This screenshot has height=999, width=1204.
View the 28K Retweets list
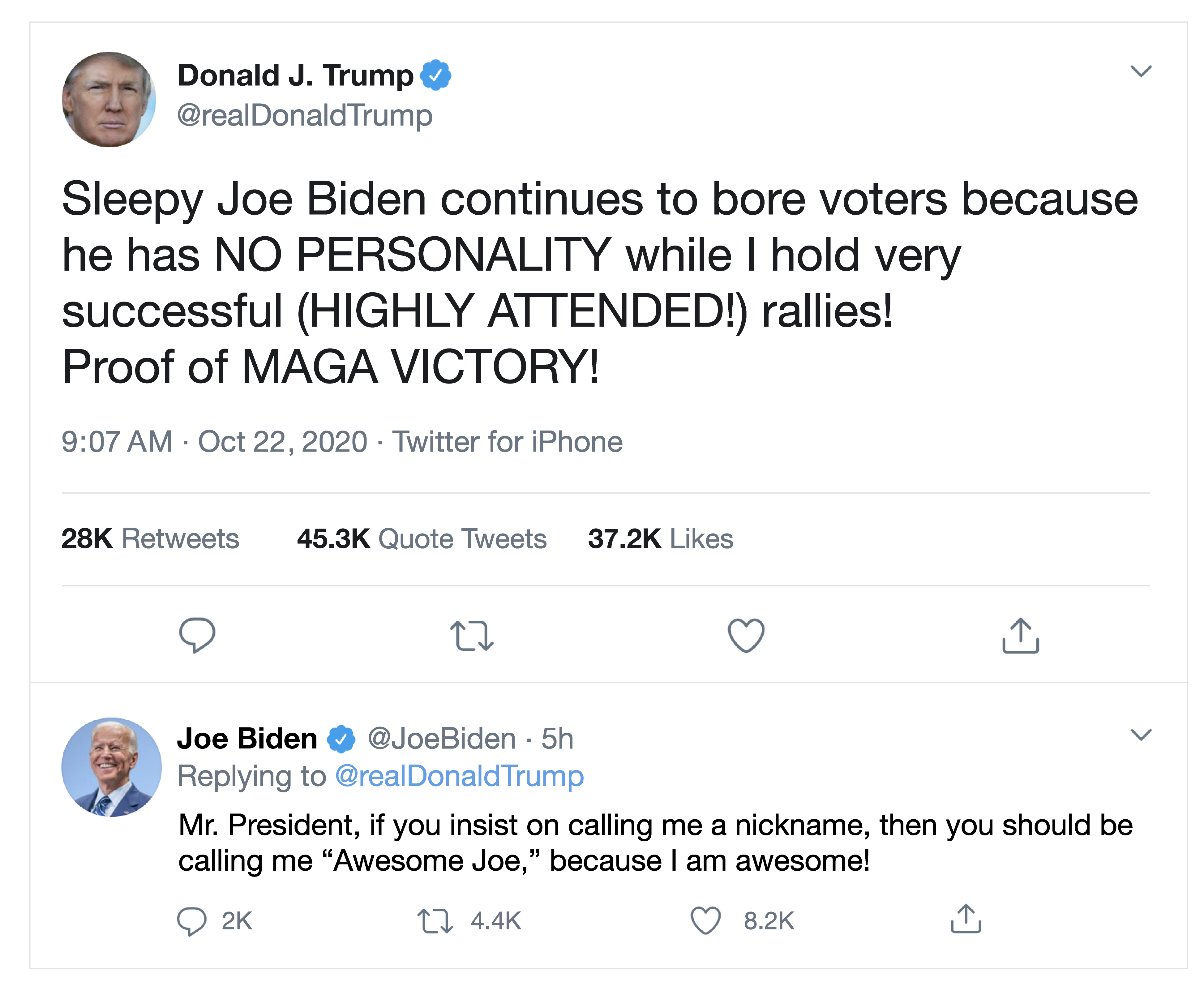[x=150, y=538]
